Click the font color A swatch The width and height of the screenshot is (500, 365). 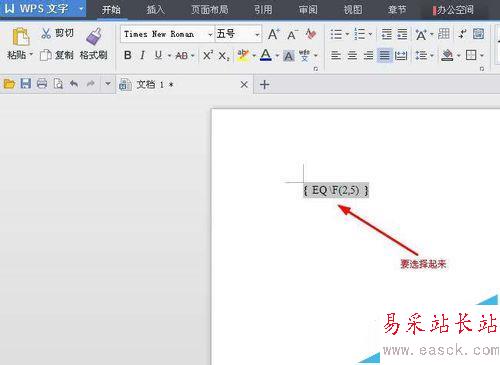[266, 55]
